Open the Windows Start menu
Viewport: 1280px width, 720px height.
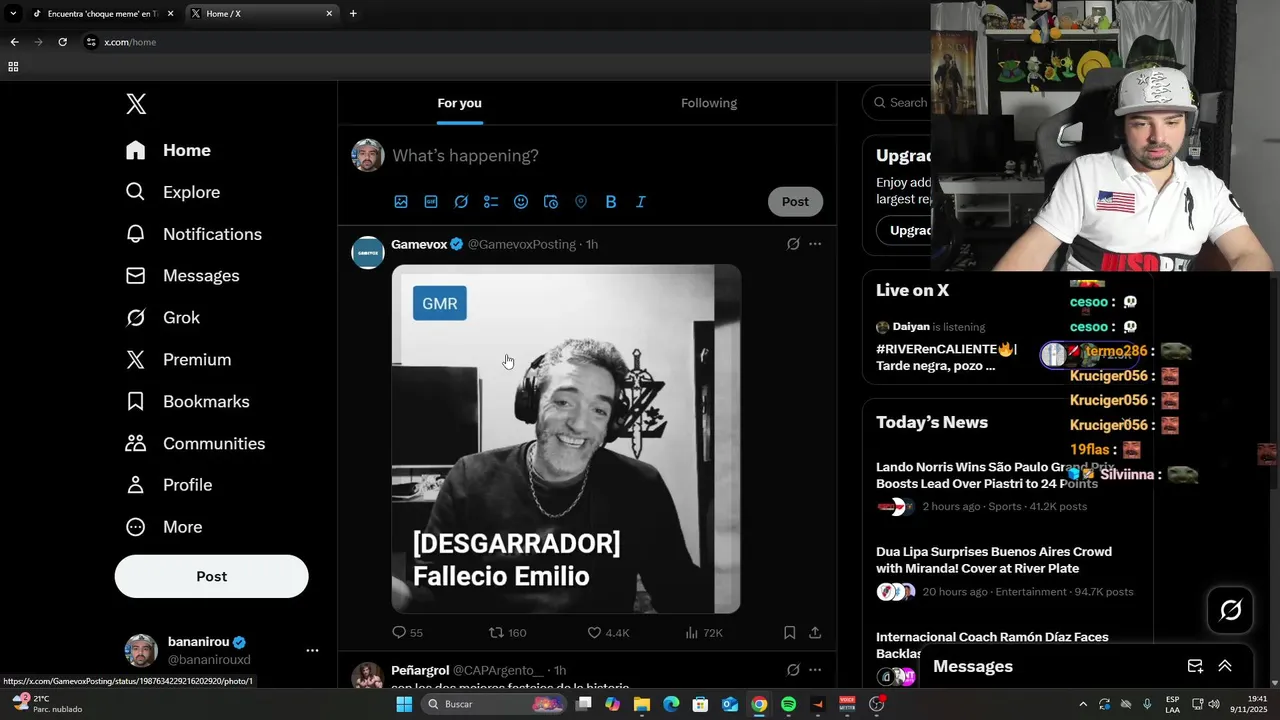404,704
